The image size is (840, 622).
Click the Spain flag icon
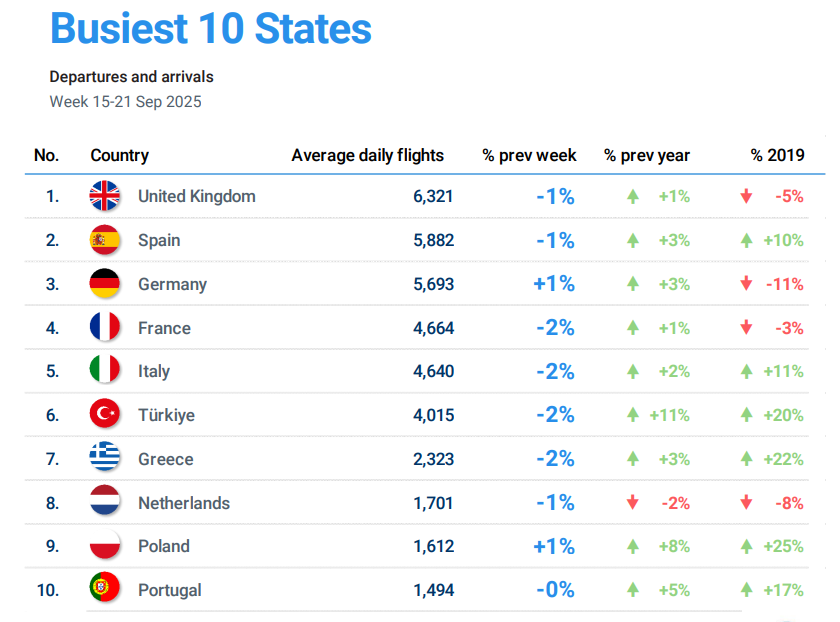pyautogui.click(x=104, y=239)
